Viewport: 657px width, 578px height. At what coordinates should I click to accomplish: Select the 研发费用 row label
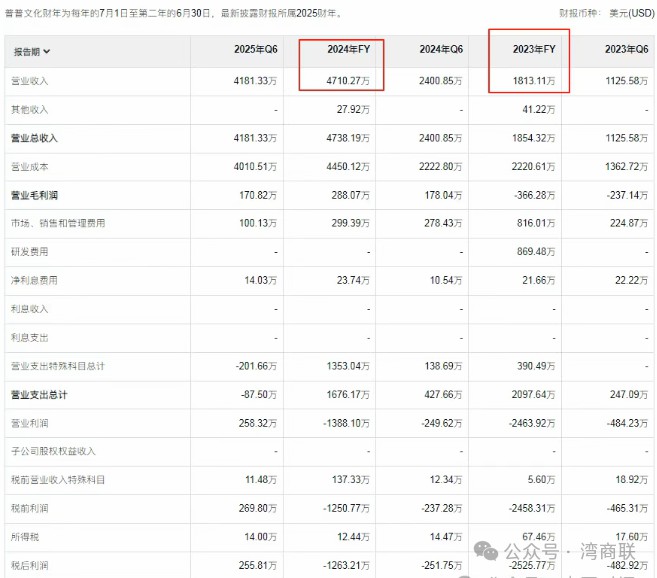click(x=29, y=252)
